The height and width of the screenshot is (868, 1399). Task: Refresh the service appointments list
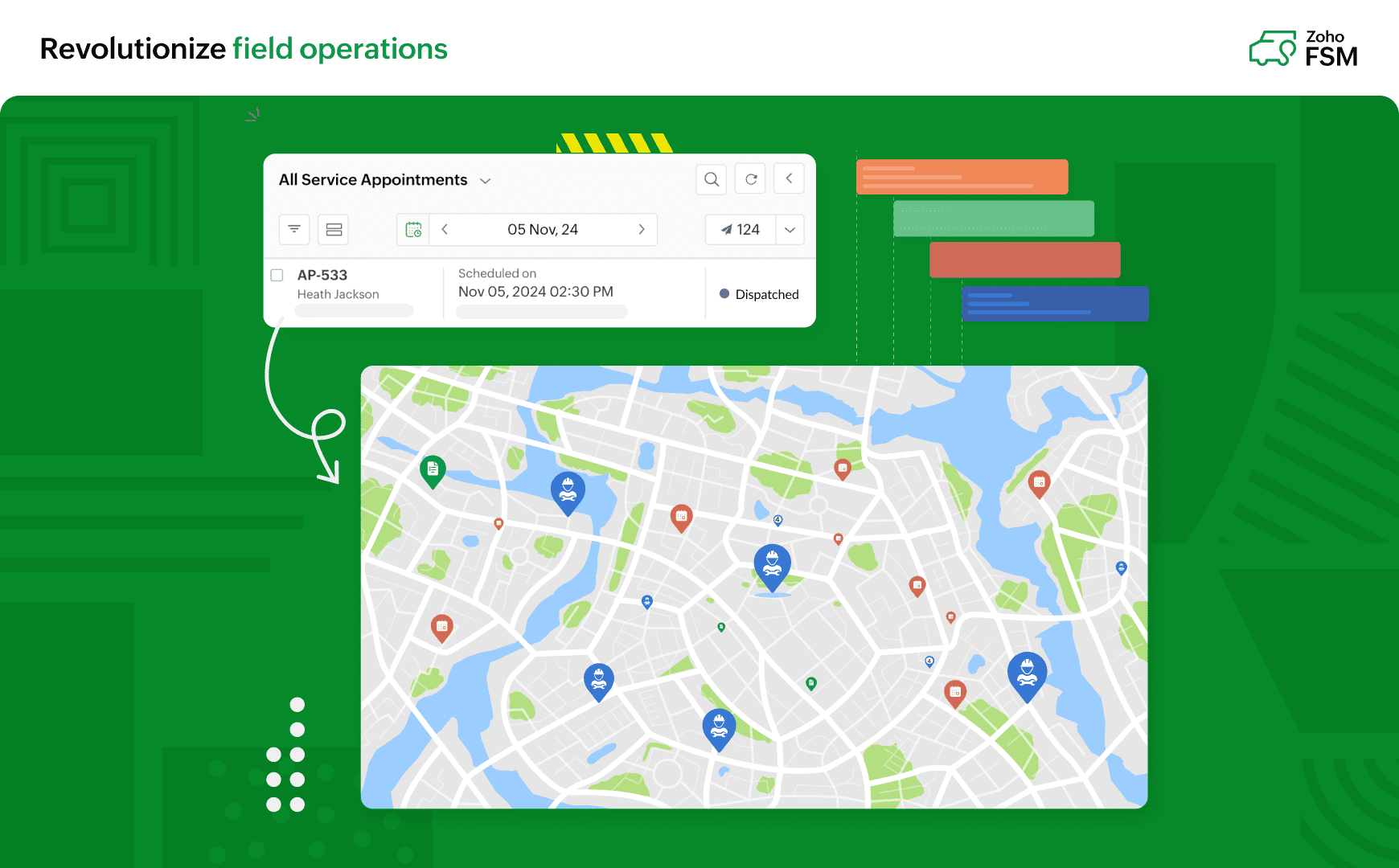pos(749,178)
